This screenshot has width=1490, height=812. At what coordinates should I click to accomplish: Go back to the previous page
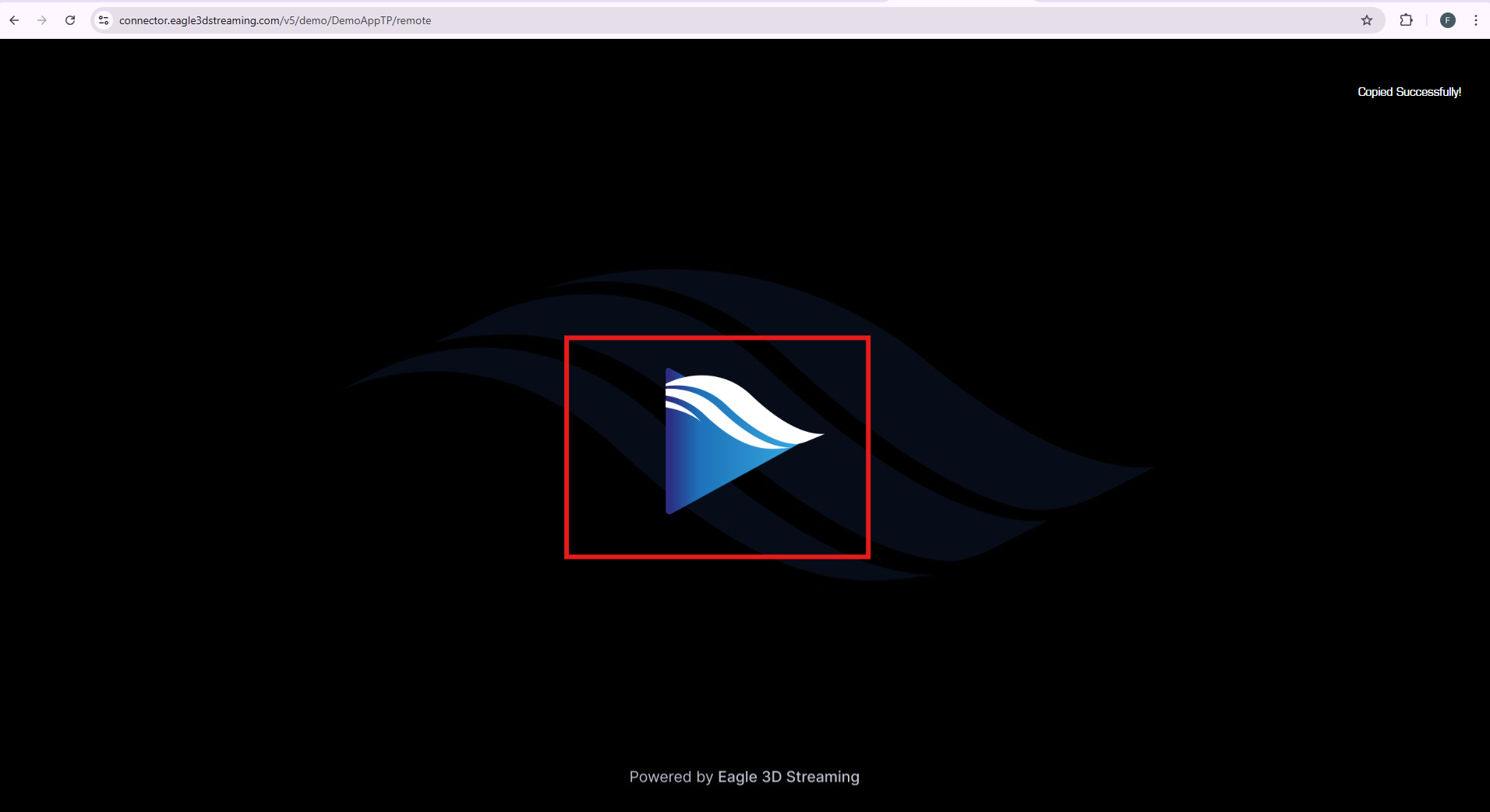tap(14, 20)
